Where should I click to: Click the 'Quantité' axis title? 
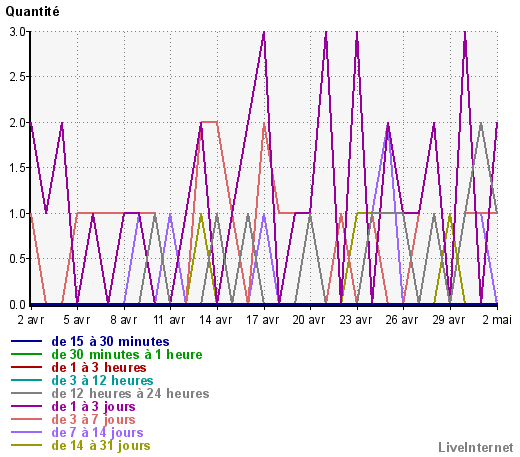(x=32, y=12)
